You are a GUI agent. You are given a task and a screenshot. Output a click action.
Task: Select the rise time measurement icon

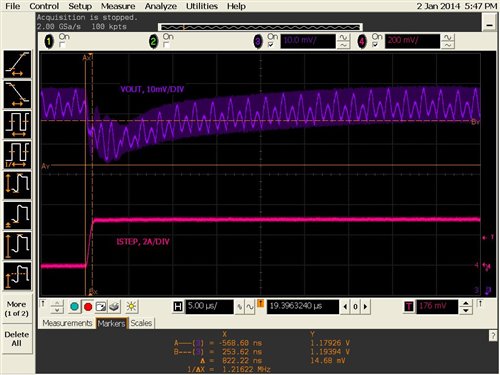(x=18, y=64)
